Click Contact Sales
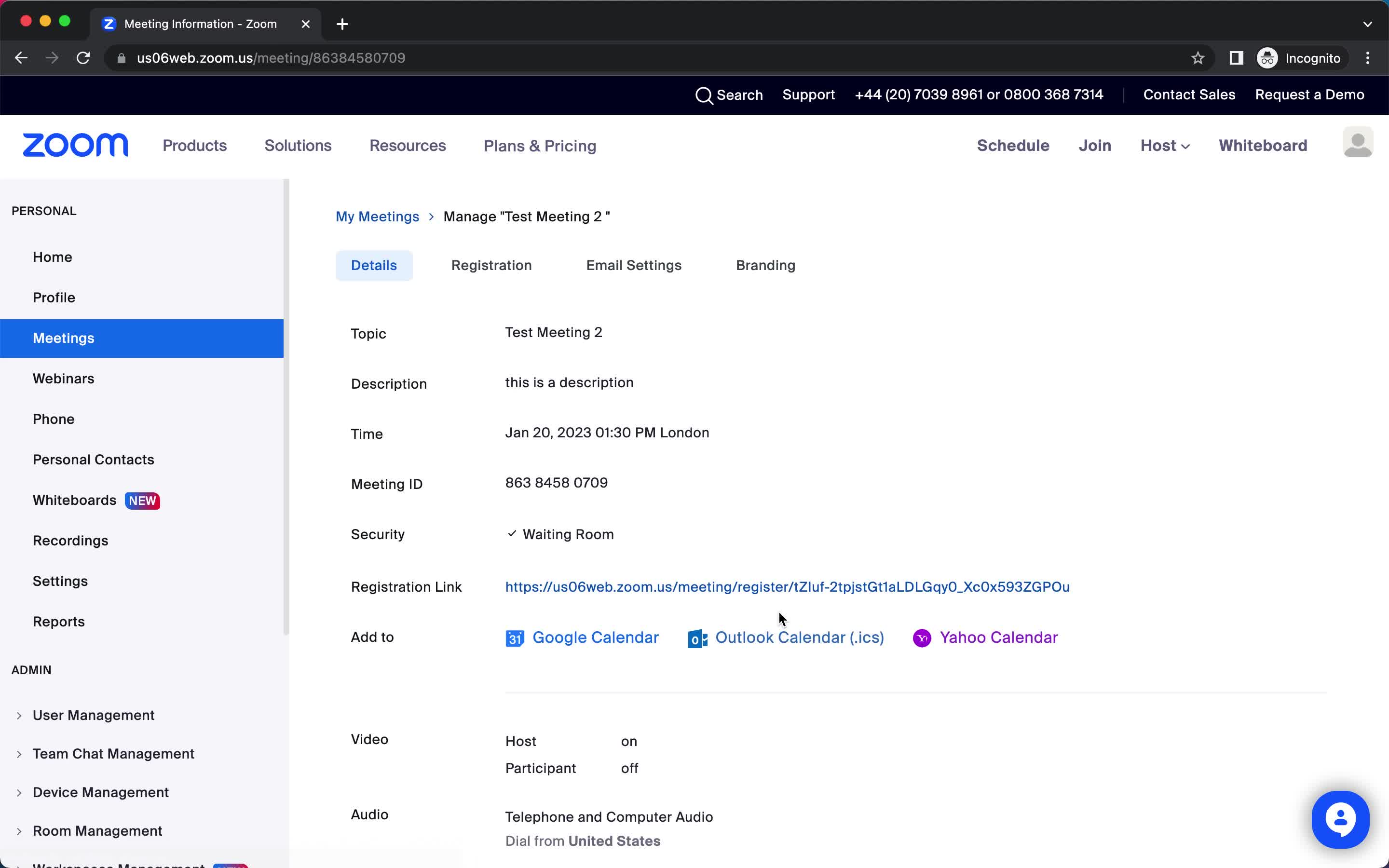This screenshot has height=868, width=1389. click(x=1189, y=95)
